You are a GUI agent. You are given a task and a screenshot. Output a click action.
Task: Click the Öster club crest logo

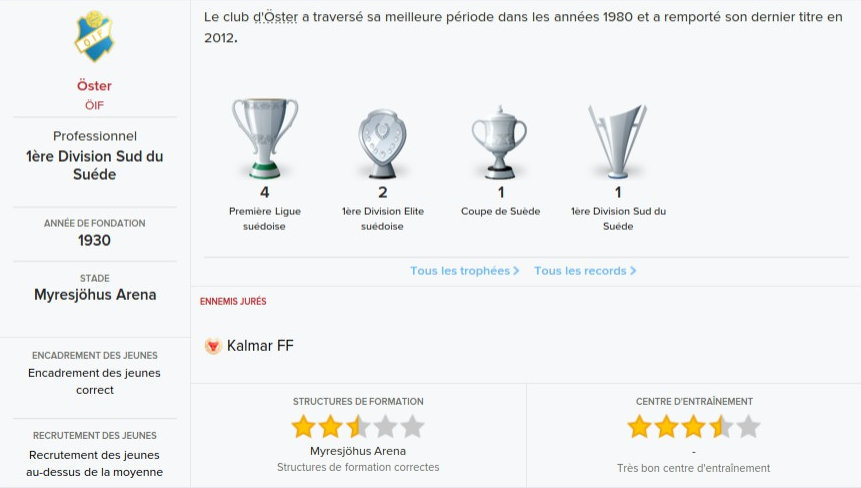94,37
